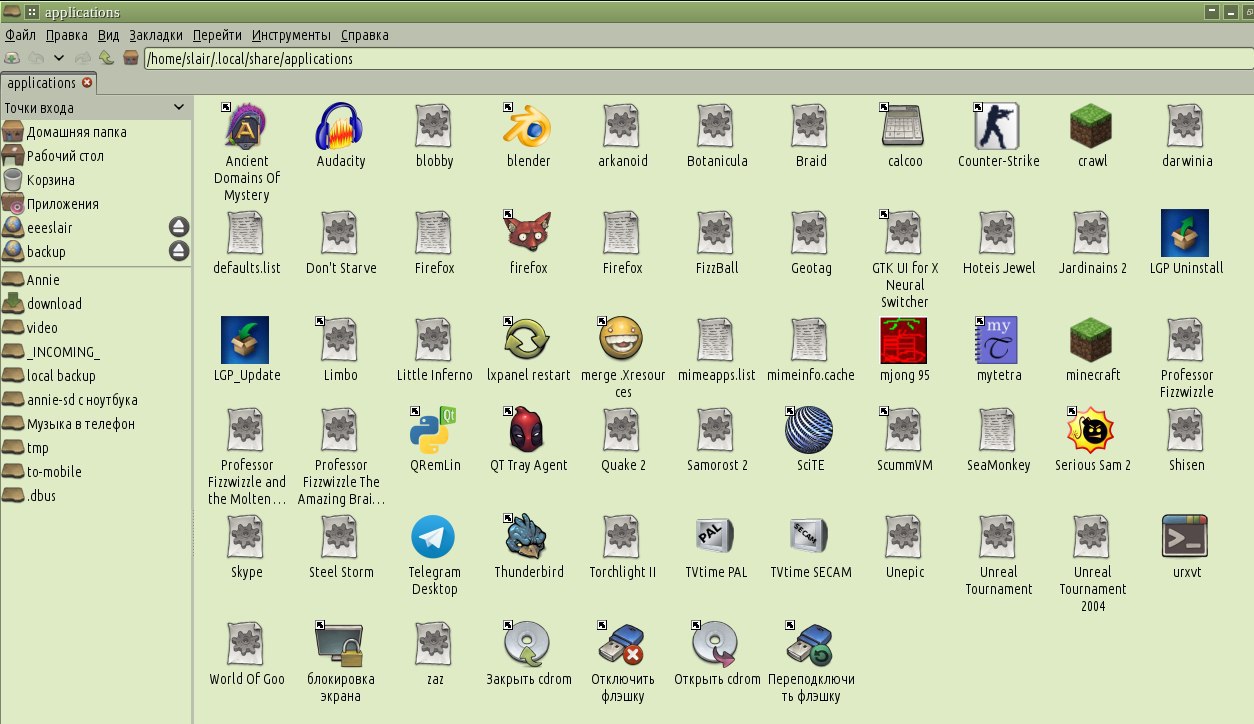This screenshot has width=1254, height=724.
Task: Select the LGP_Update icon
Action: point(246,340)
